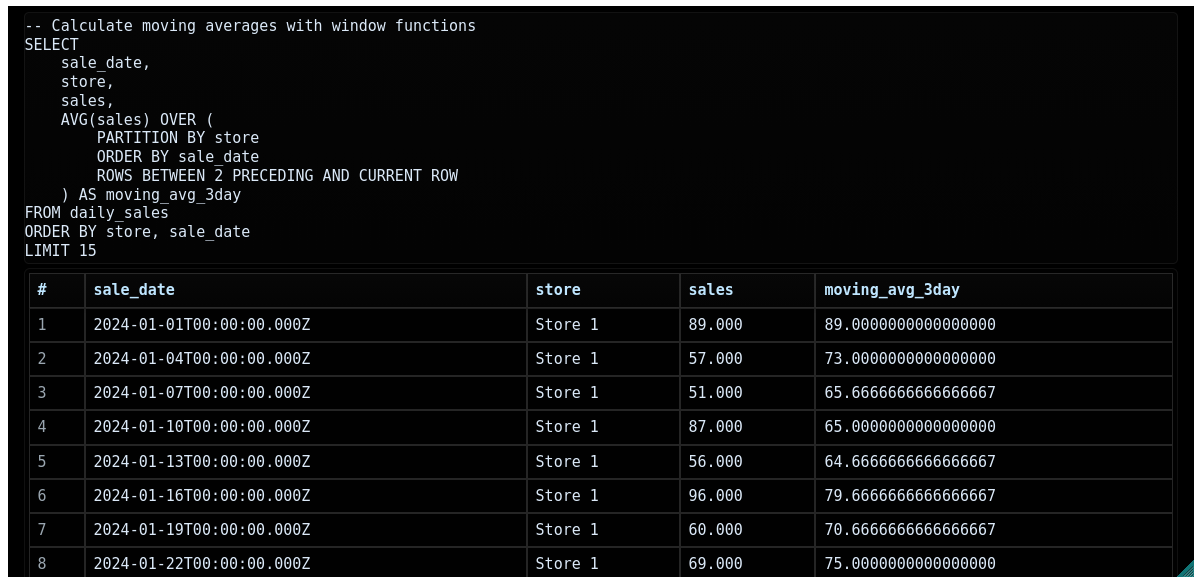Click Store 1 in the 2024-01-01 row

[x=603, y=325]
